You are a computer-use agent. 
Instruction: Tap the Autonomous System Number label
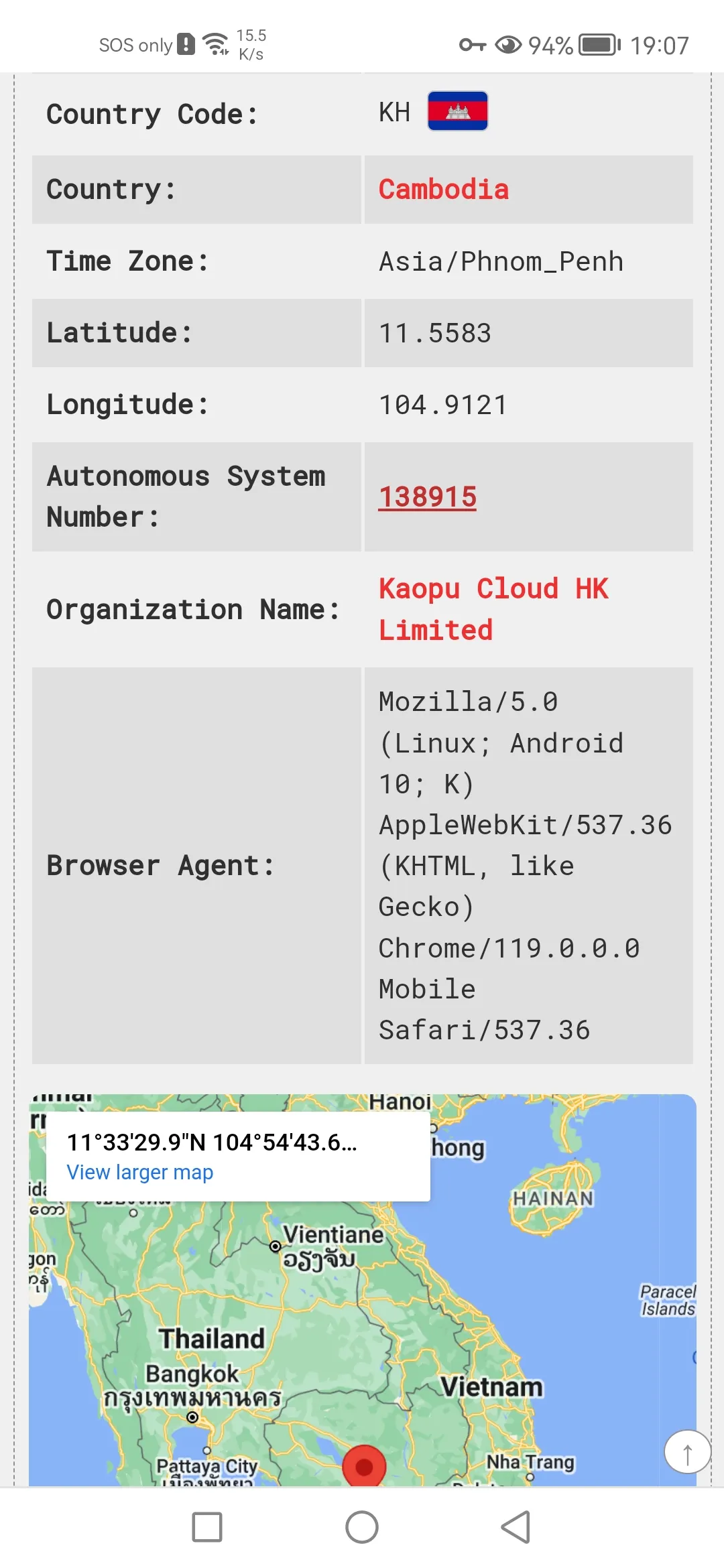[186, 497]
